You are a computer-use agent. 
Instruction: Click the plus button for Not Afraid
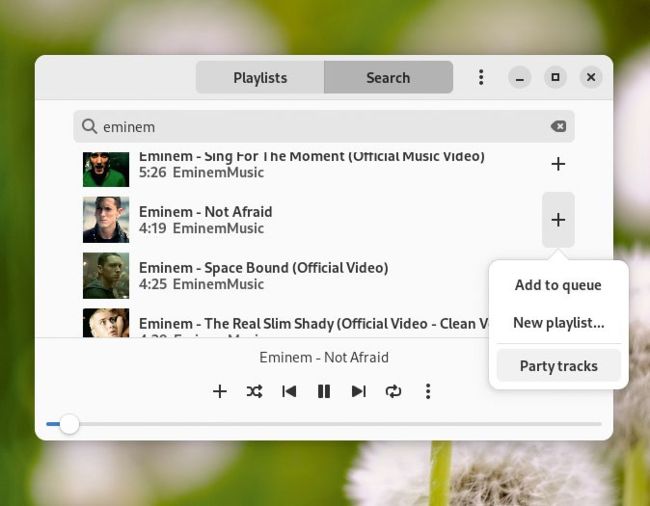tap(558, 220)
